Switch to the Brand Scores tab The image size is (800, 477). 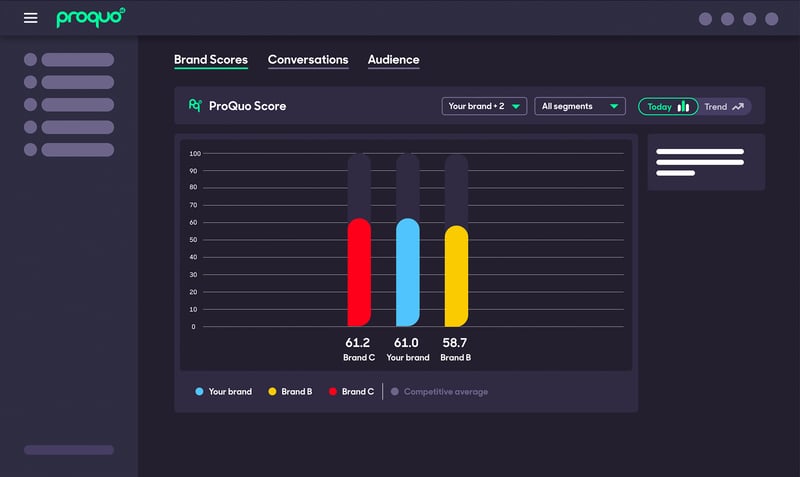(211, 60)
